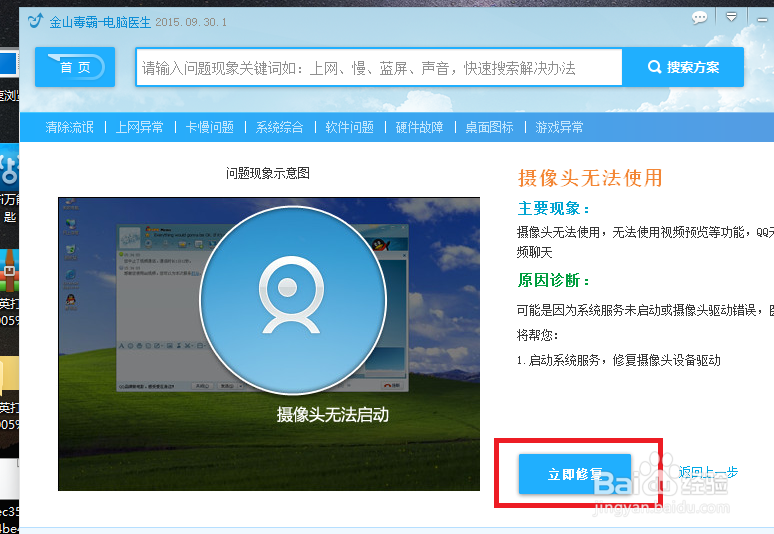
Task: Open the 清除流氓 category tab
Action: click(69, 127)
